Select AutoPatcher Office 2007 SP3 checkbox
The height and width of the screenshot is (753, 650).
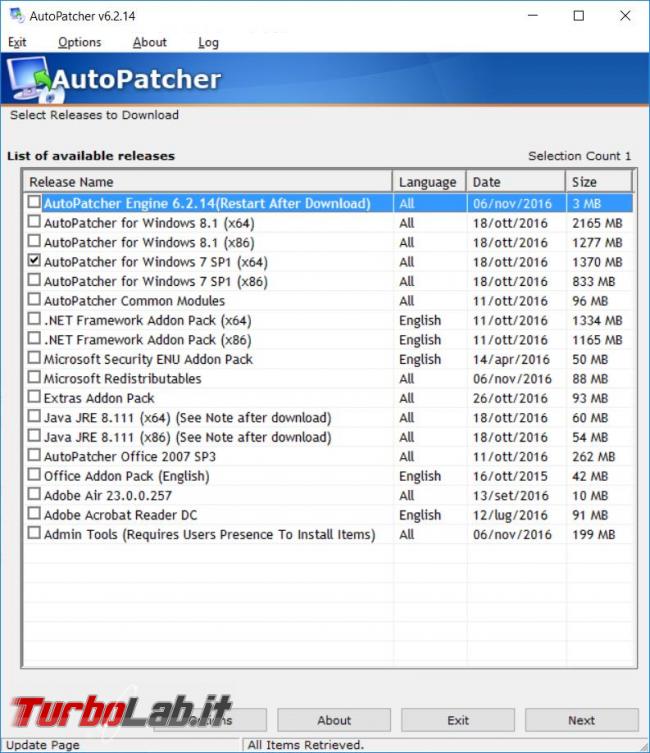[34, 455]
